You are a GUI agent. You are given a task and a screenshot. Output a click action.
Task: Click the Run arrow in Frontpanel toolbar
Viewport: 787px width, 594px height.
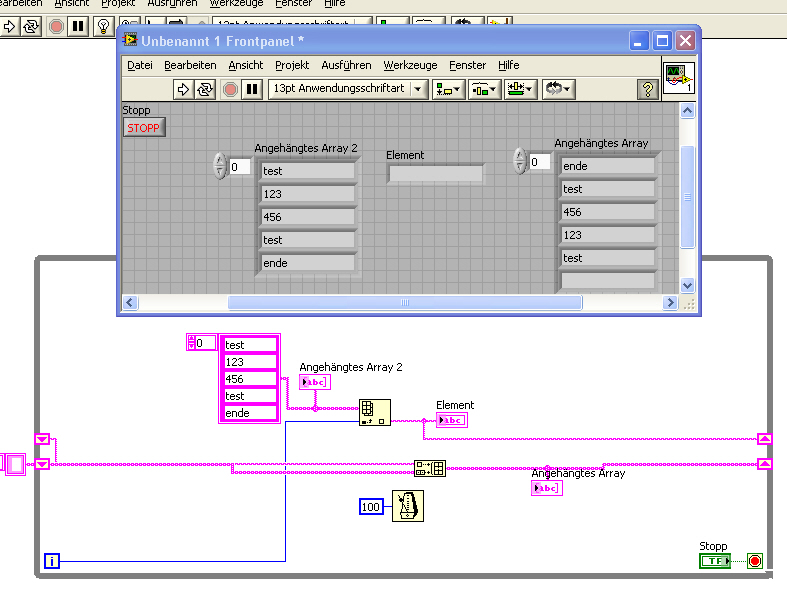pyautogui.click(x=183, y=89)
